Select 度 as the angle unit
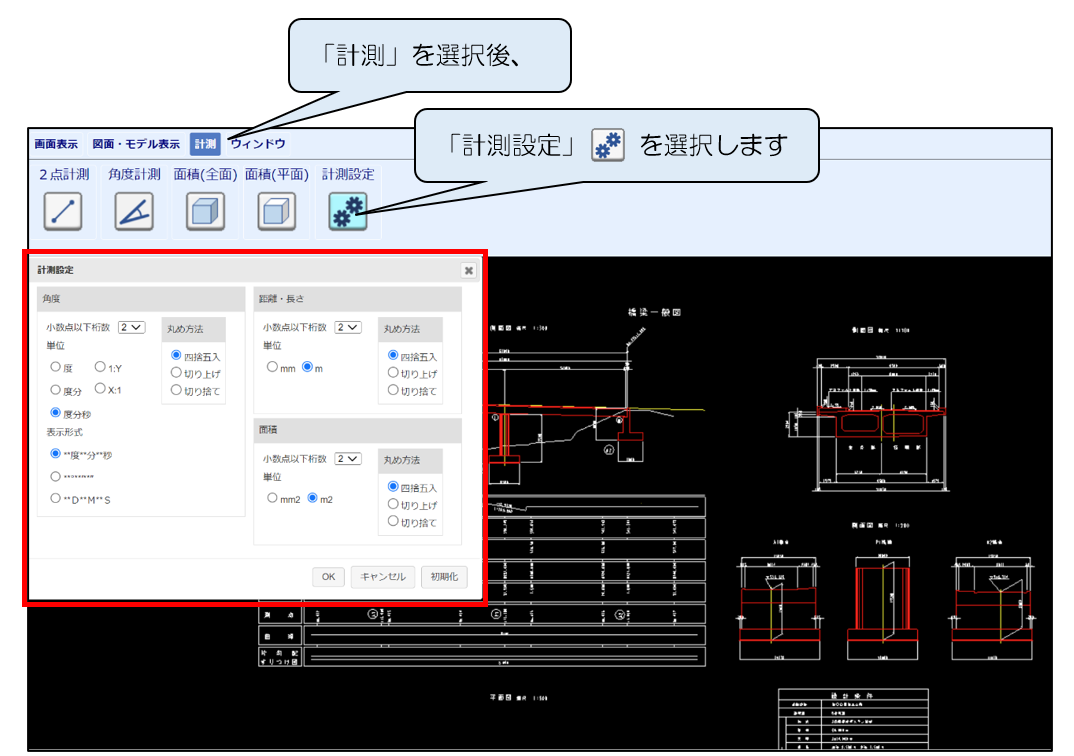1074x756 pixels. tap(56, 368)
